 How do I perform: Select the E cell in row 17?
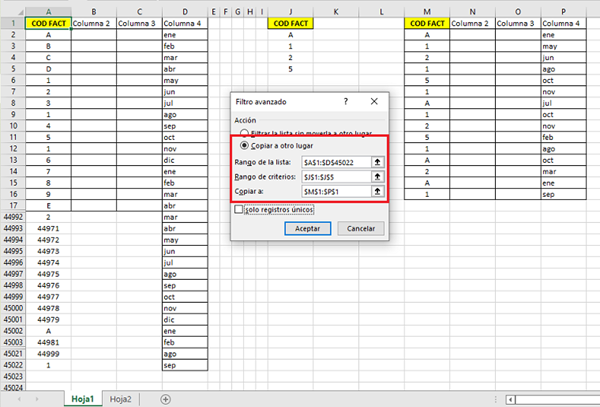coord(48,205)
